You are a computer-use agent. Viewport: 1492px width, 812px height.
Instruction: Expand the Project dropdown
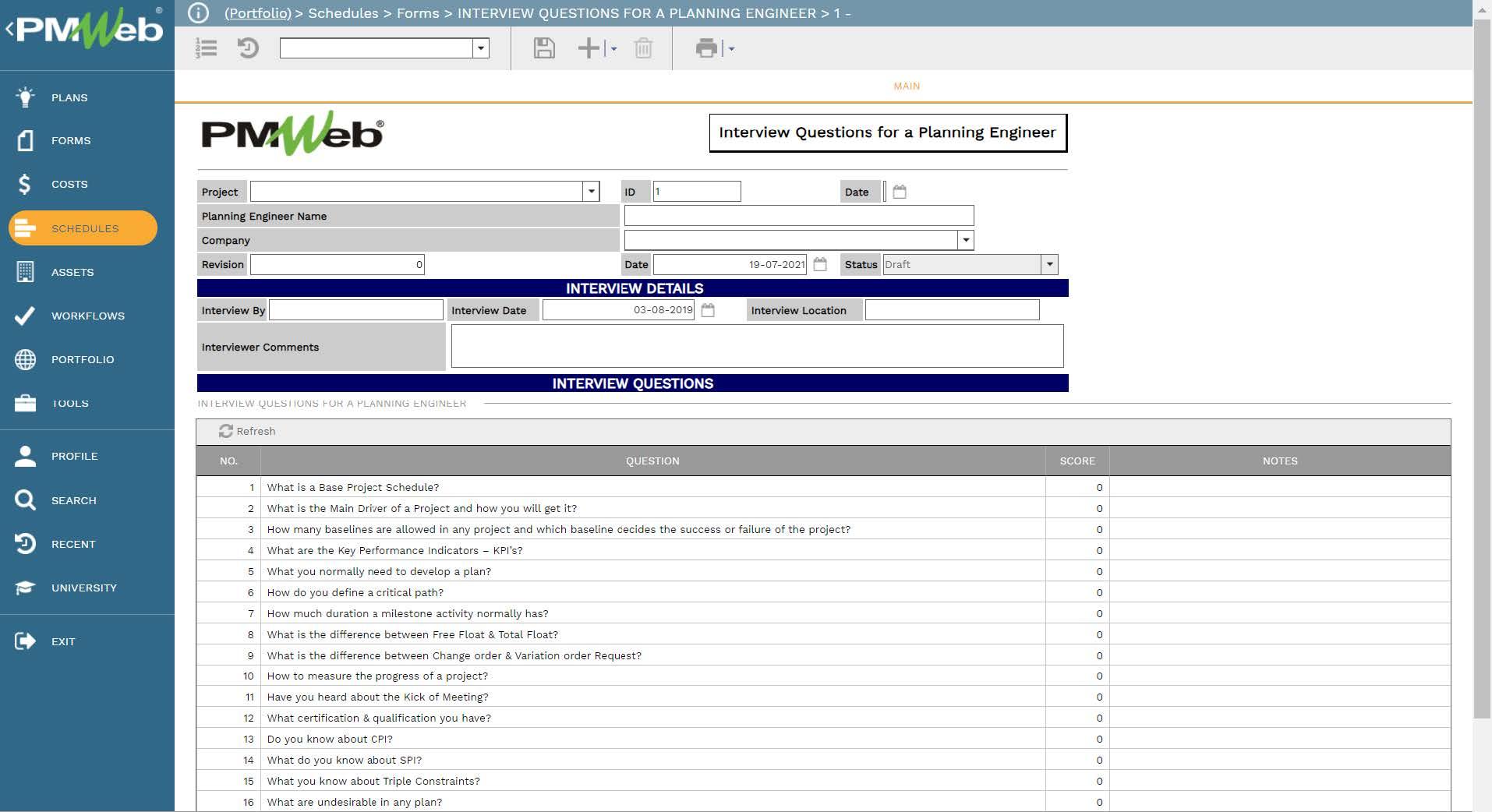pos(591,192)
